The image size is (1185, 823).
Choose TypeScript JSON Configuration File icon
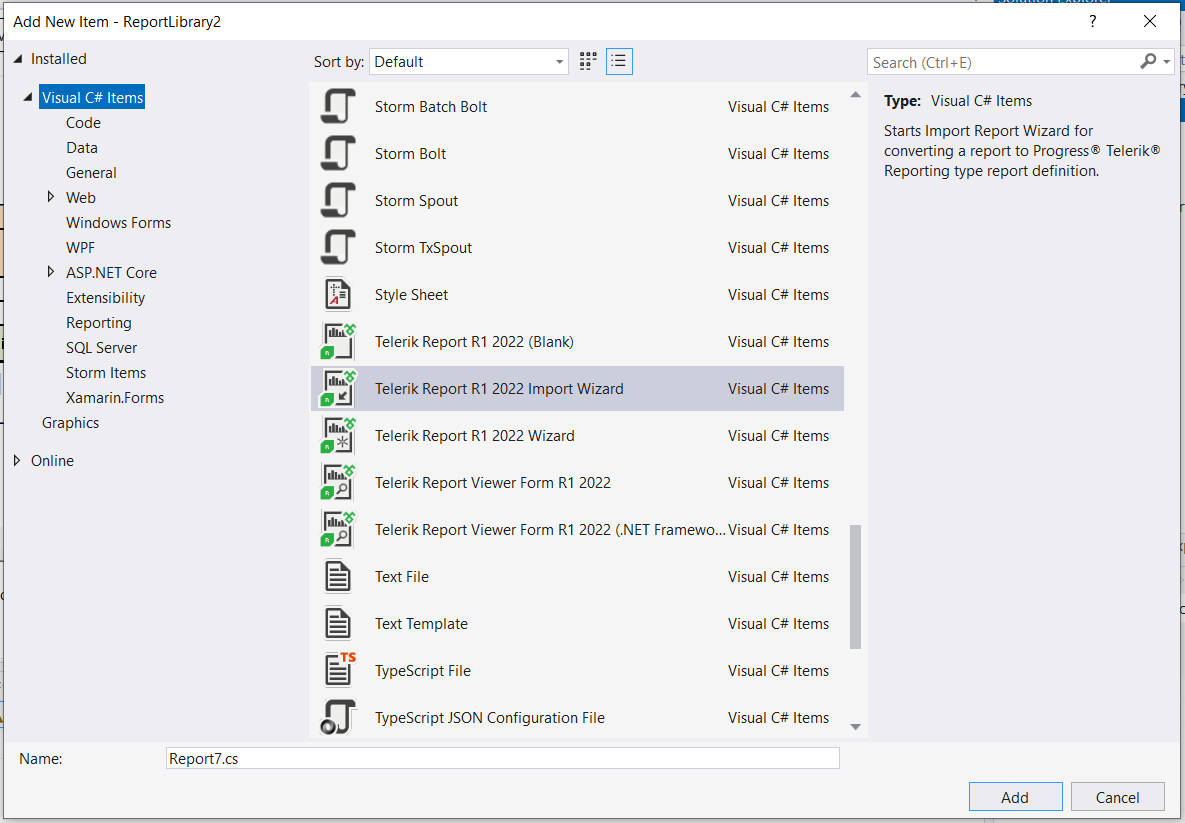(x=338, y=717)
